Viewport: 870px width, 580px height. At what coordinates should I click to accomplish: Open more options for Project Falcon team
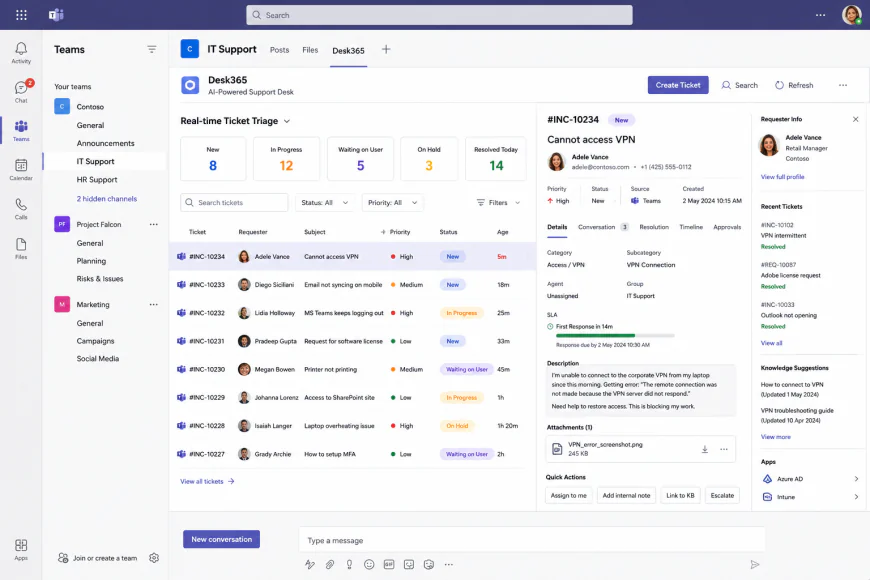(154, 224)
